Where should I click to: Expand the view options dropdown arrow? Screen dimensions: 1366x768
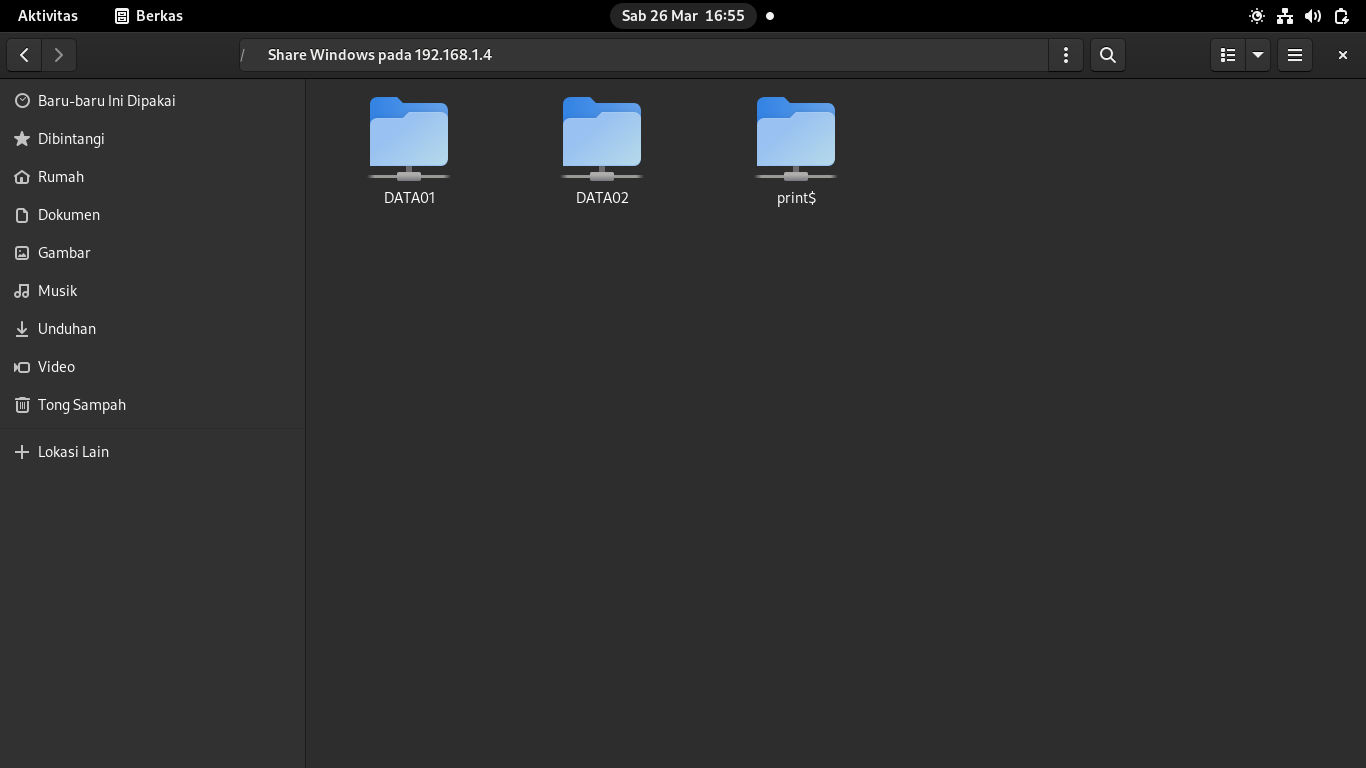[x=1258, y=55]
